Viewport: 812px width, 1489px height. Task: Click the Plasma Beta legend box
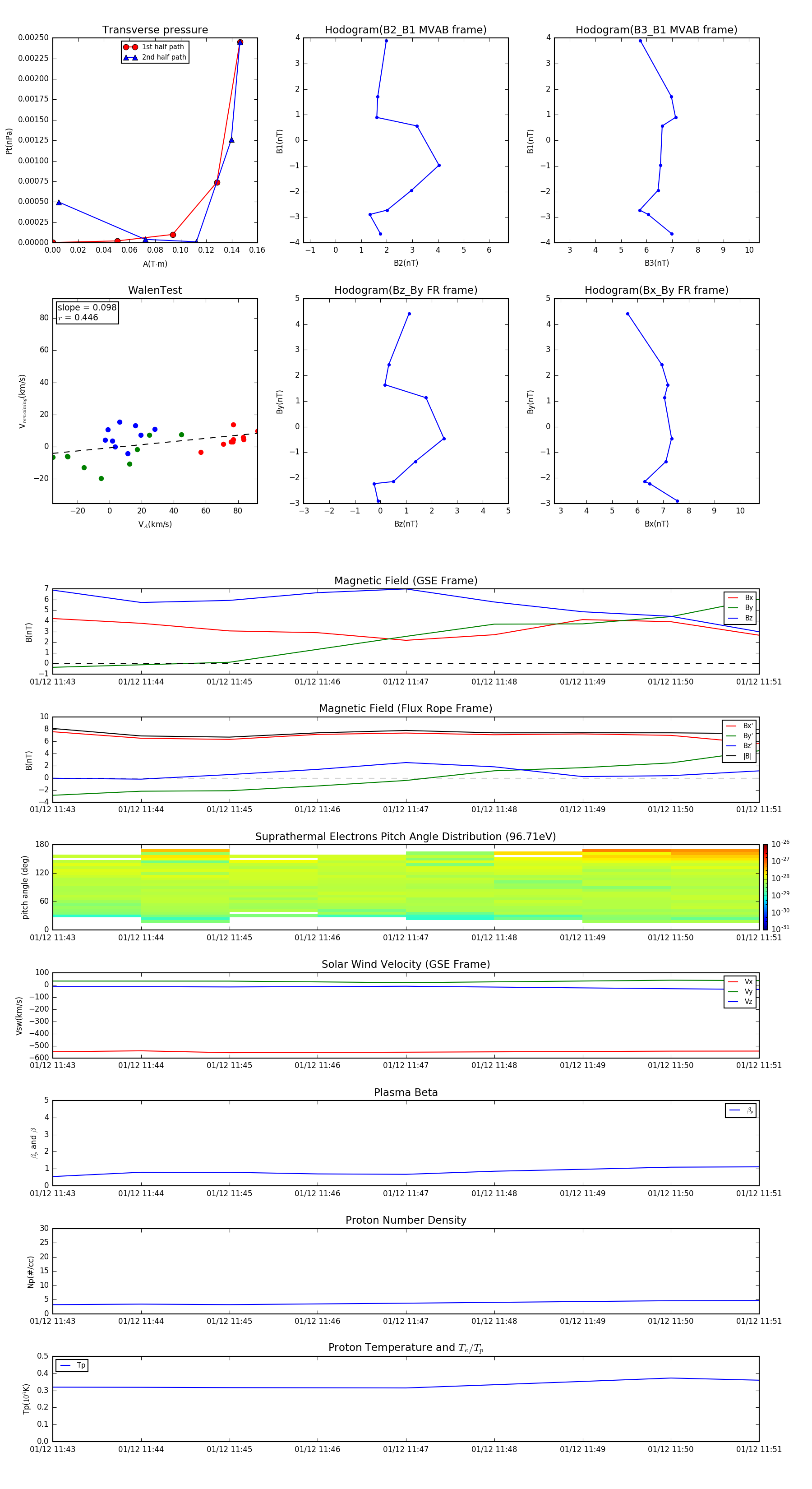click(740, 1110)
